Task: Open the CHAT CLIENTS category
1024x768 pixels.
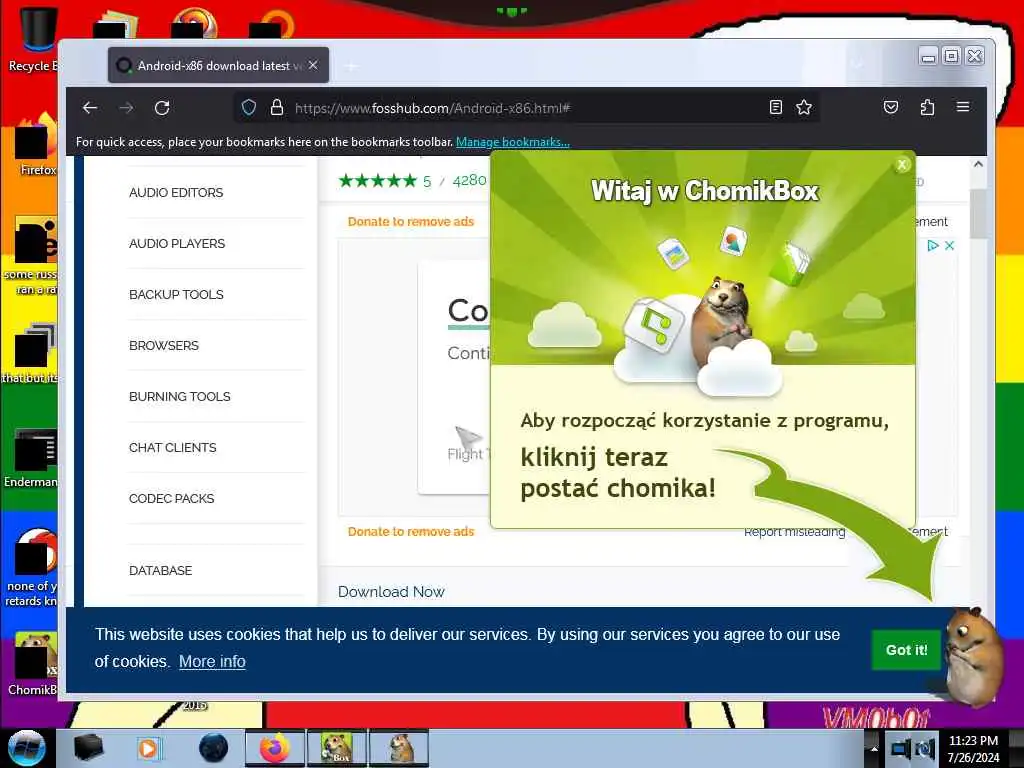Action: click(x=172, y=447)
